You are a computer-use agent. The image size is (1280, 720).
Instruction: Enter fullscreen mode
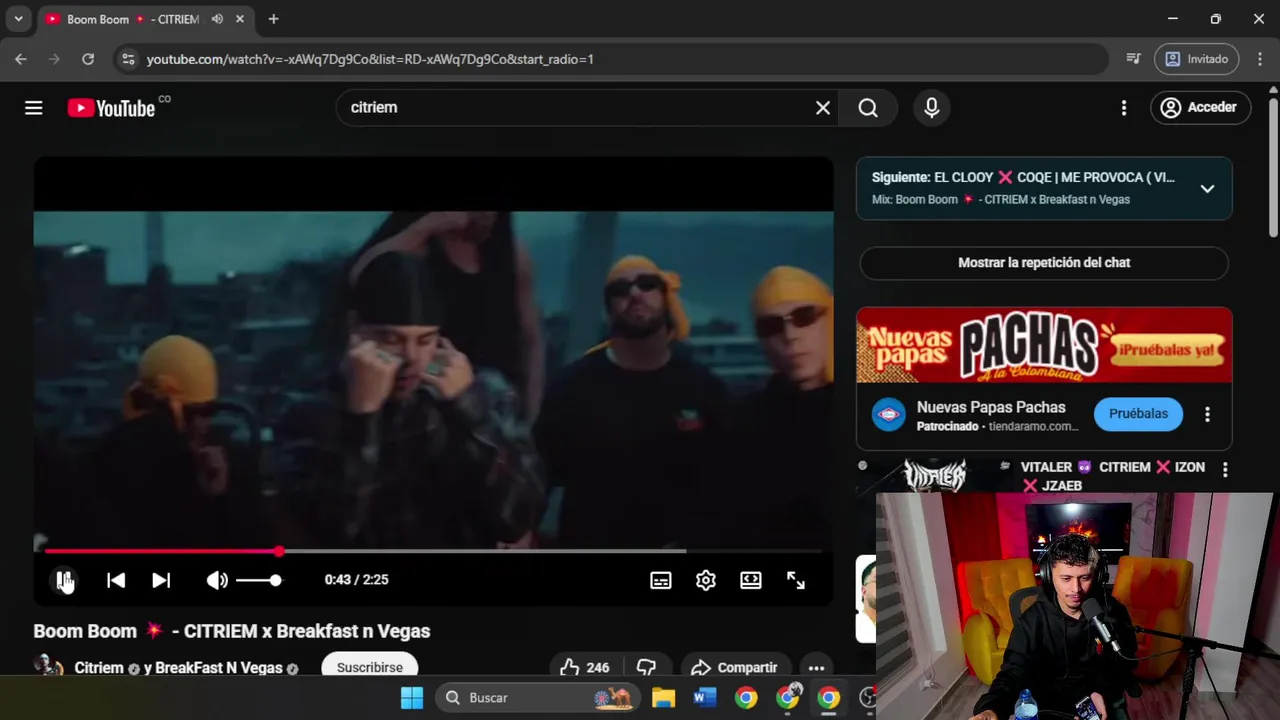pyautogui.click(x=796, y=580)
